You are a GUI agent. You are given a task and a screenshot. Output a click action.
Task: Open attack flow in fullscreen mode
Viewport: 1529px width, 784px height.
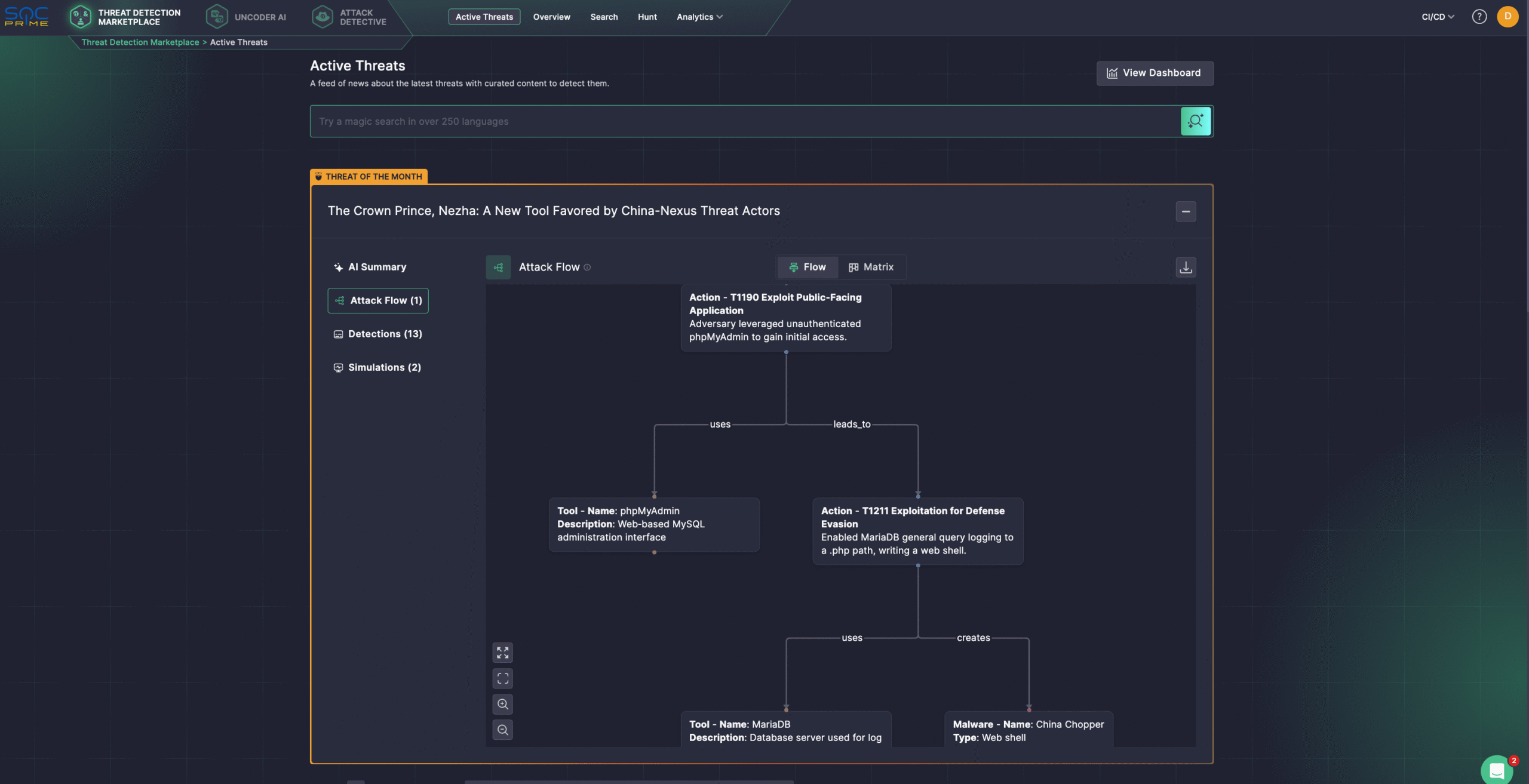pos(502,653)
